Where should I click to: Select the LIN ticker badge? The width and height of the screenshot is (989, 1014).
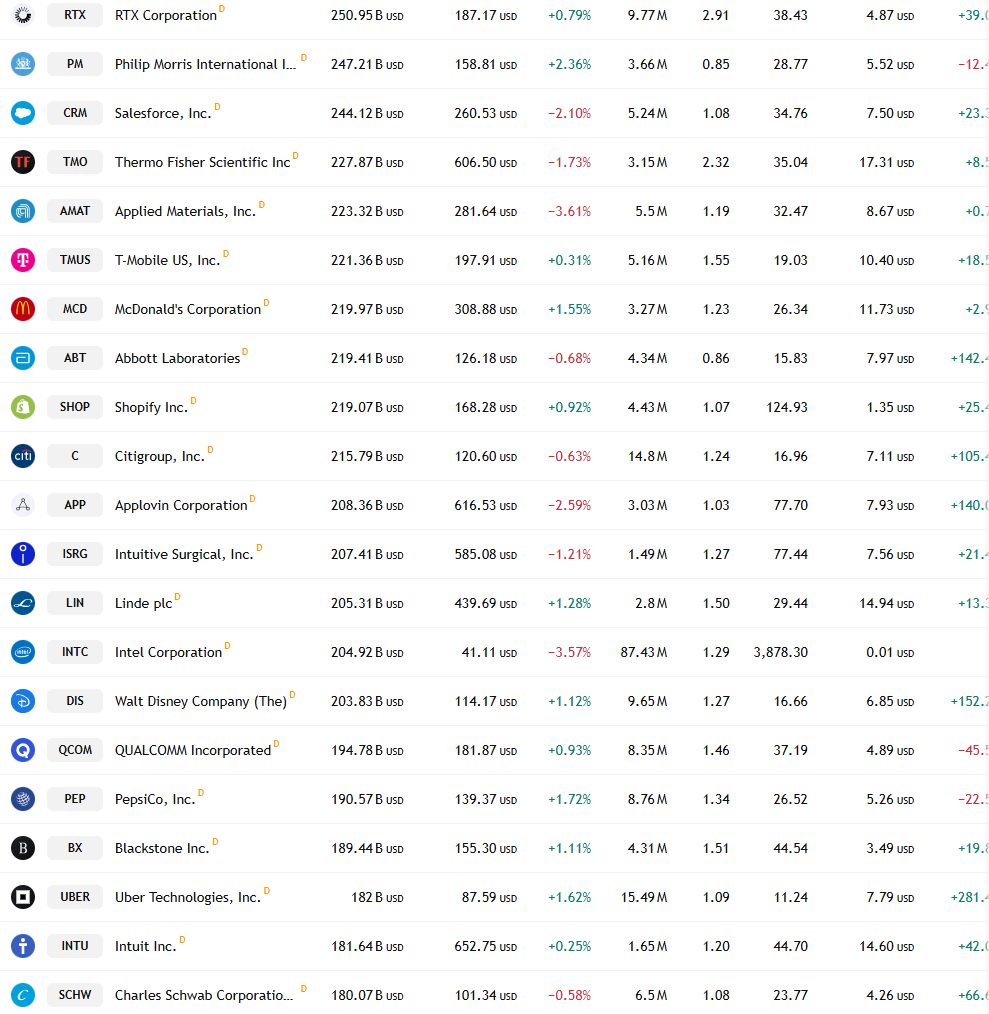pos(75,603)
